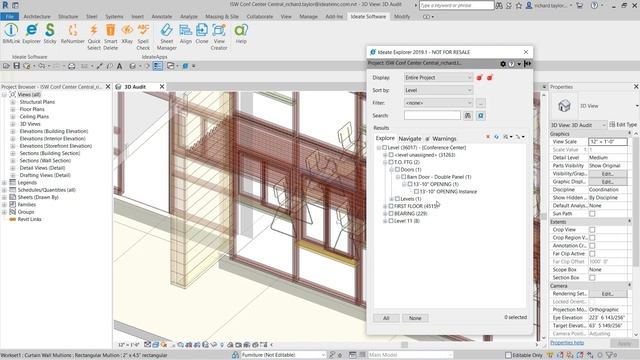Expand the level unassigned node in results
640x360 pixels.
[385, 155]
